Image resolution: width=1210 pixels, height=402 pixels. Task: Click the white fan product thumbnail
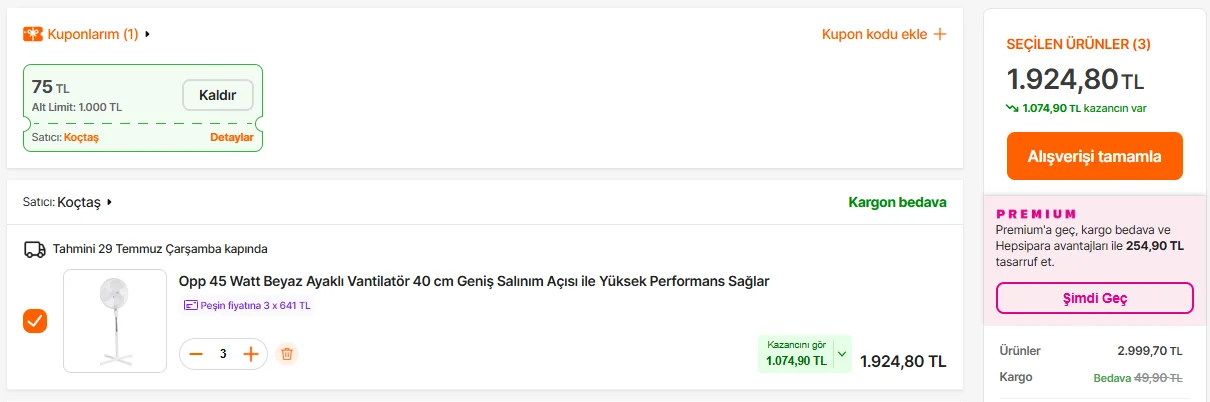coord(115,321)
